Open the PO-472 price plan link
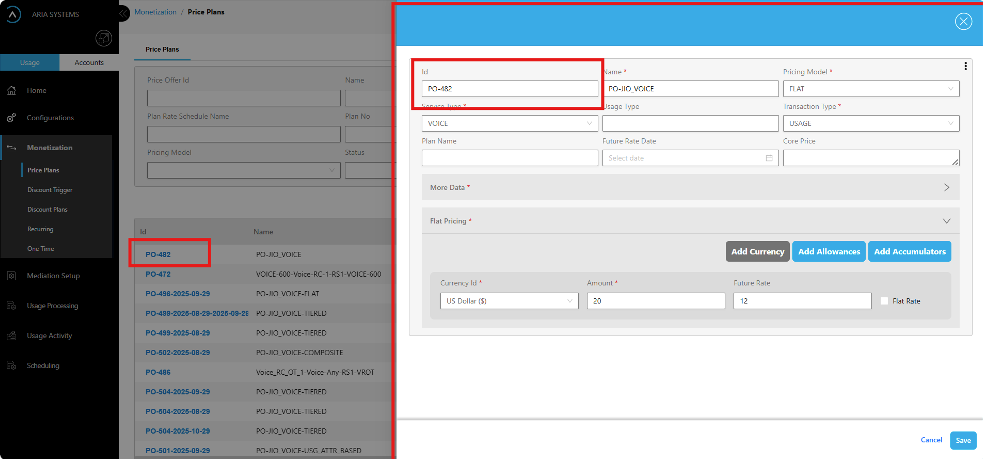The image size is (983, 459). pos(158,274)
